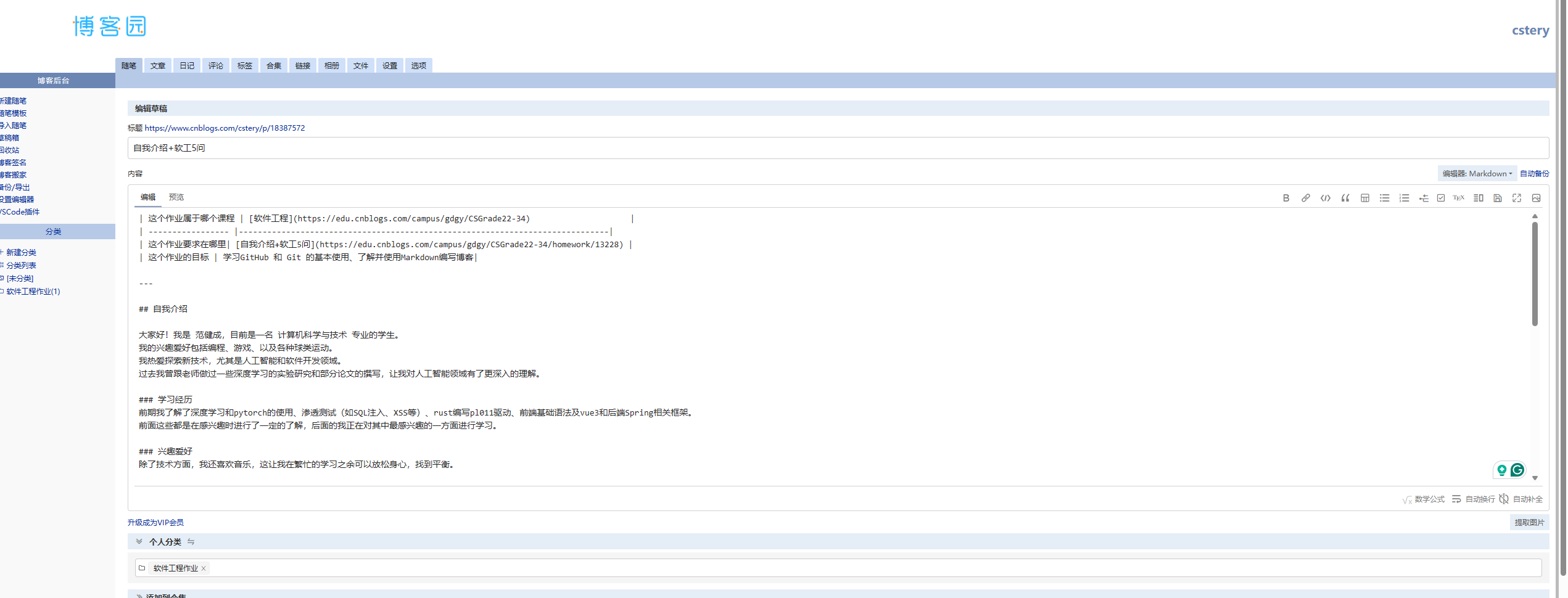Save draft using the floppy disk icon
This screenshot has height=598, width=1568.
[x=1497, y=198]
